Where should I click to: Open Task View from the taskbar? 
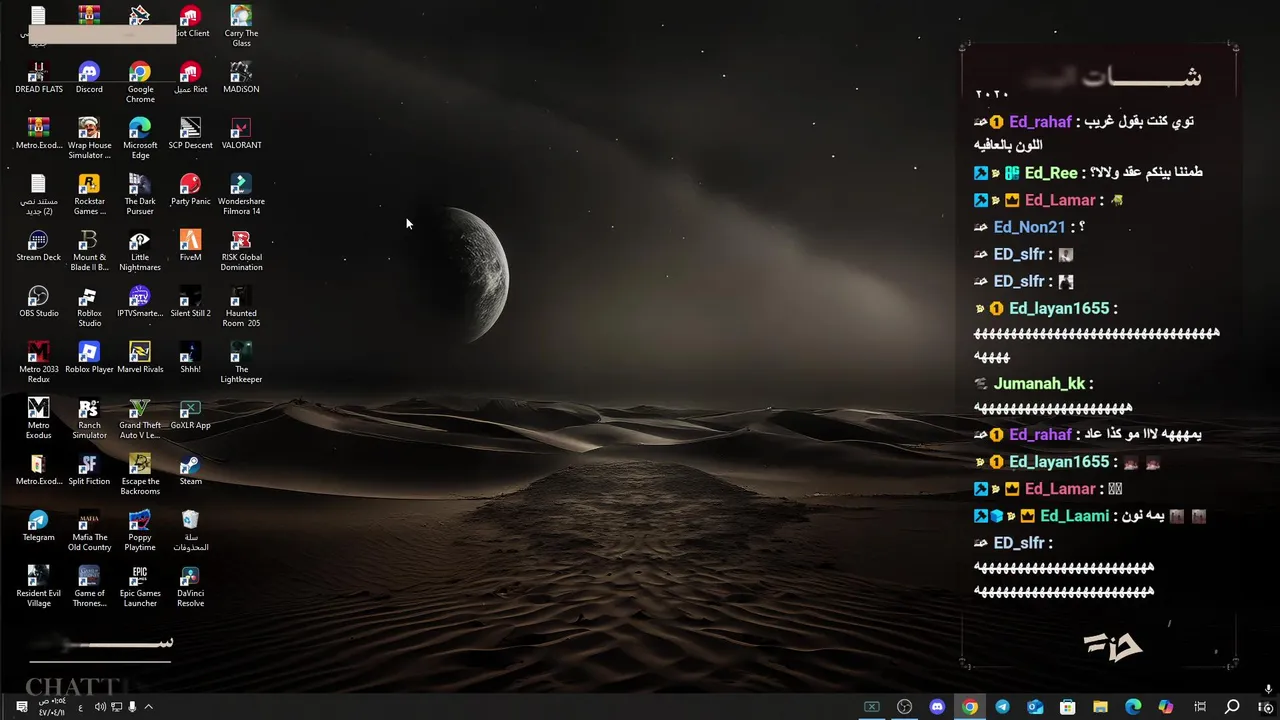click(x=1200, y=707)
